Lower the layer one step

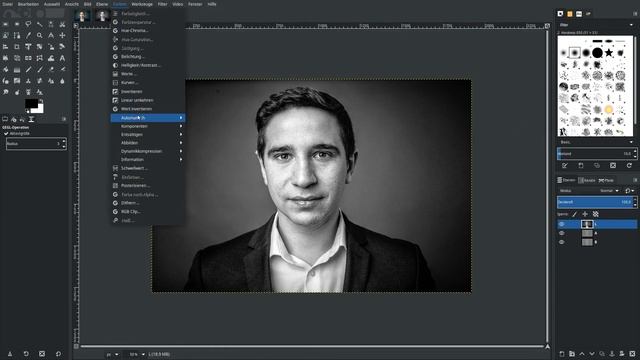(x=592, y=353)
